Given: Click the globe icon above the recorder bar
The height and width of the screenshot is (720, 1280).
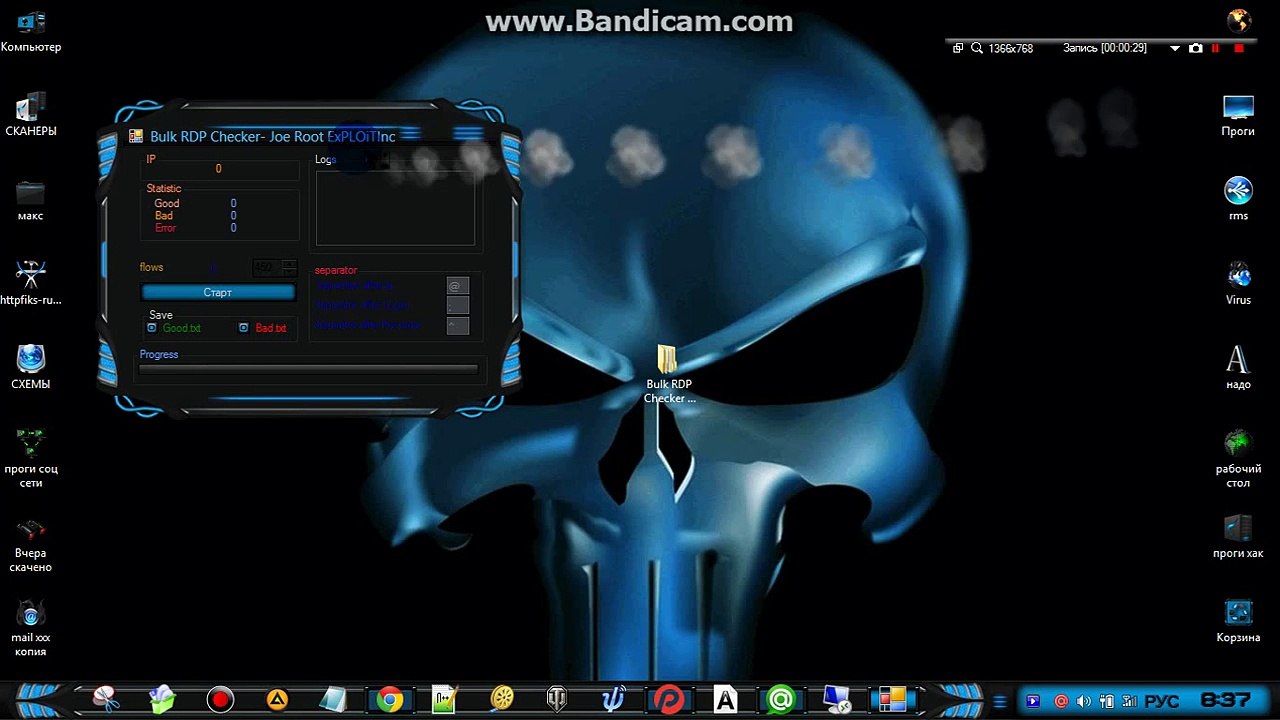Looking at the screenshot, I should click(1239, 20).
